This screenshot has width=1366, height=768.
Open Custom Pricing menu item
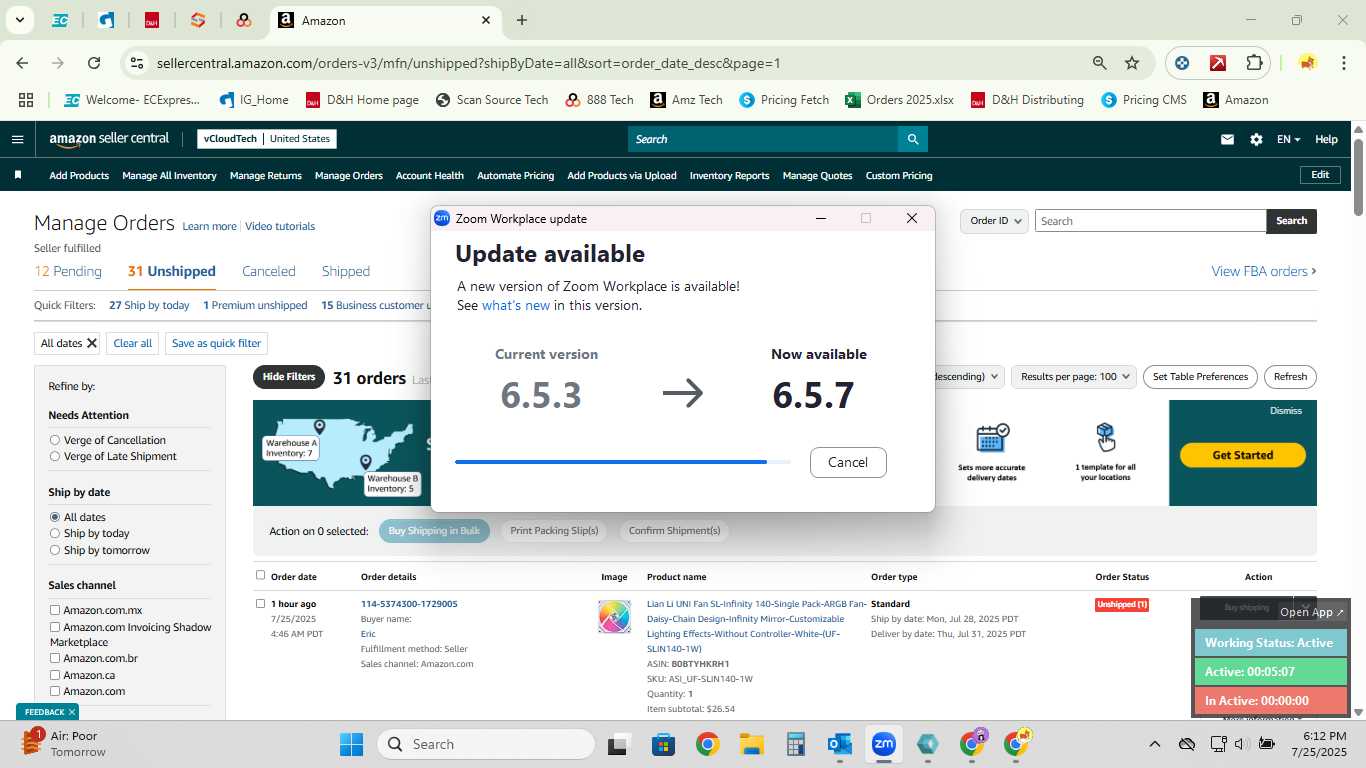[899, 175]
